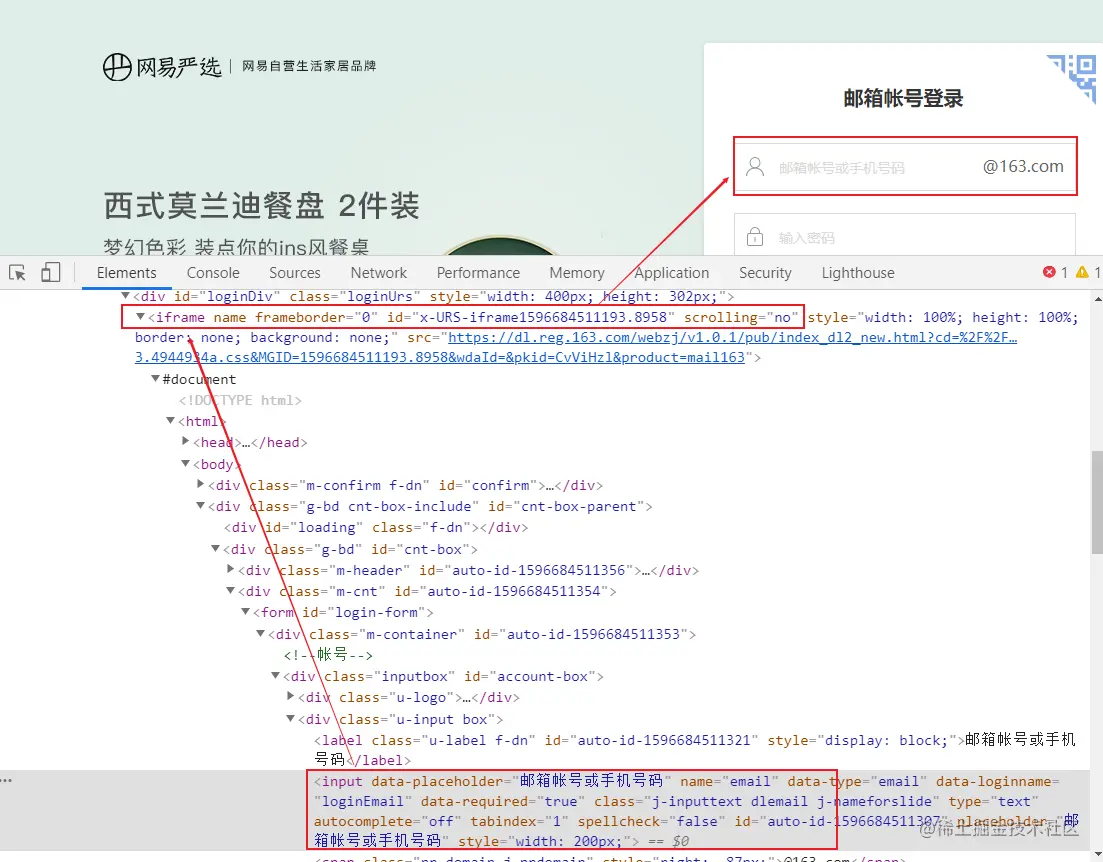Screen dimensions: 1103x862
Task: Click the user avatar icon in email field
Action: 755,167
